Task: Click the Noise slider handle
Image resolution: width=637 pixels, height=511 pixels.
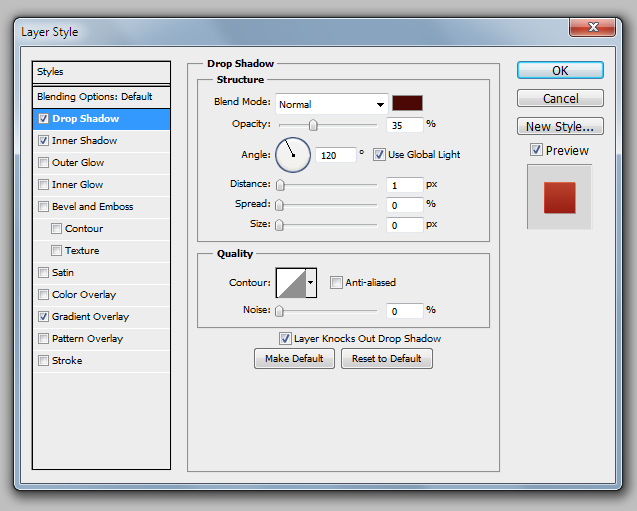Action: coord(279,311)
